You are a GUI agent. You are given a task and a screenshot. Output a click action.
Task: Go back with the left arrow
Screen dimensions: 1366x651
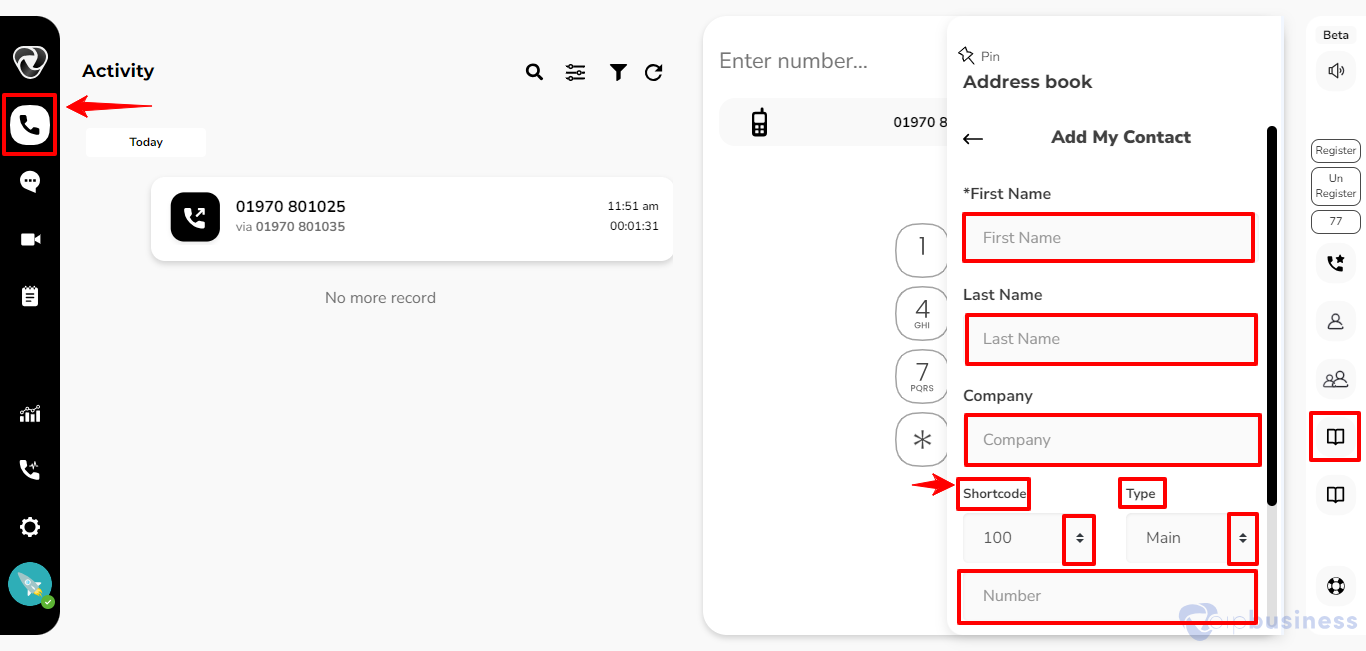click(973, 138)
